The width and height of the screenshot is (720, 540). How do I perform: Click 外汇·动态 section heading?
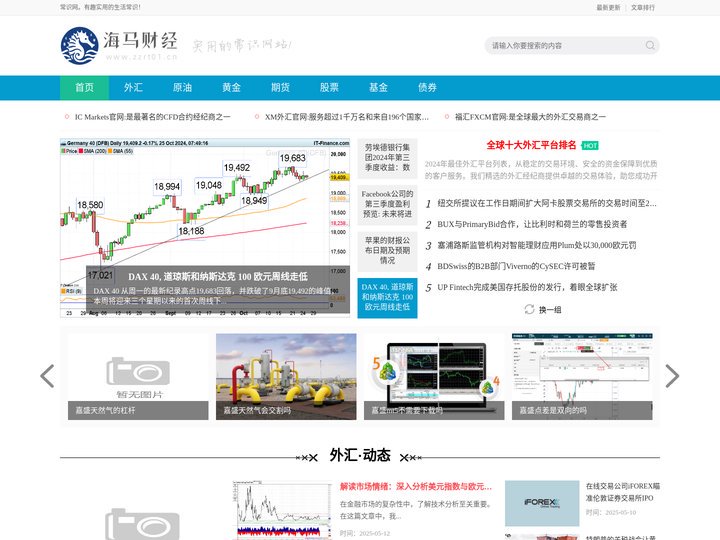(360, 455)
